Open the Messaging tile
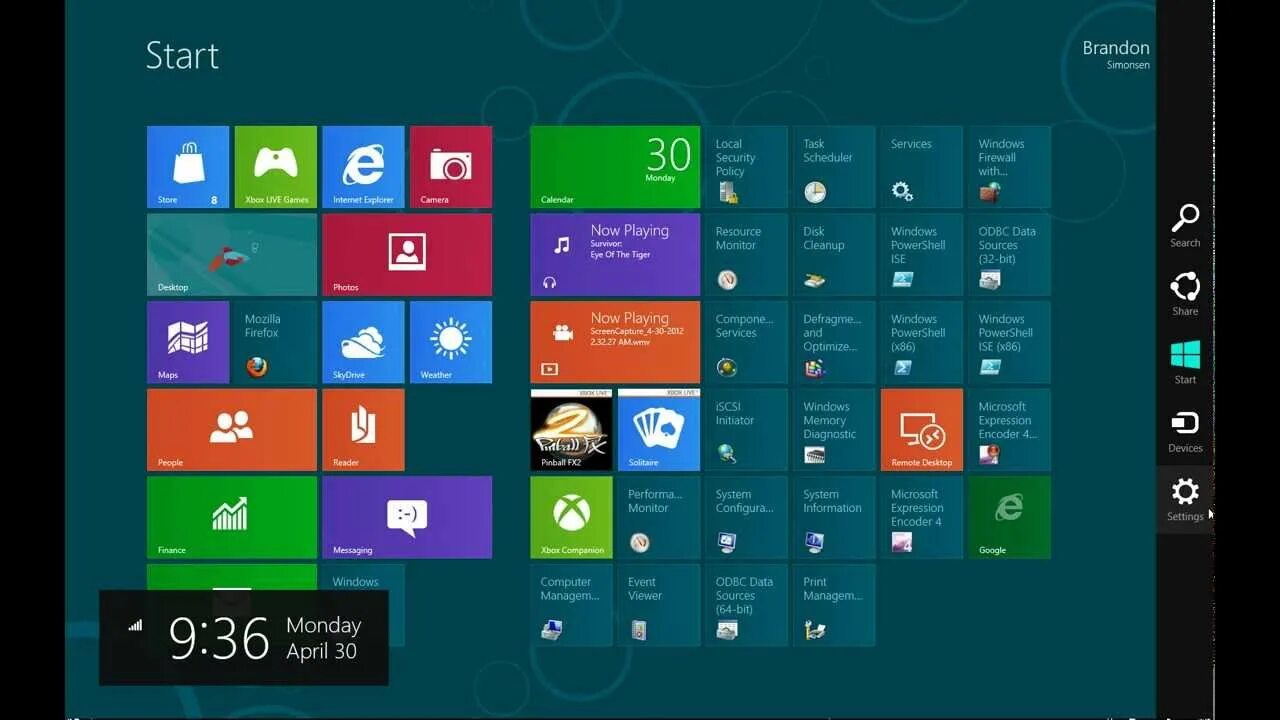The image size is (1280, 720). click(407, 517)
